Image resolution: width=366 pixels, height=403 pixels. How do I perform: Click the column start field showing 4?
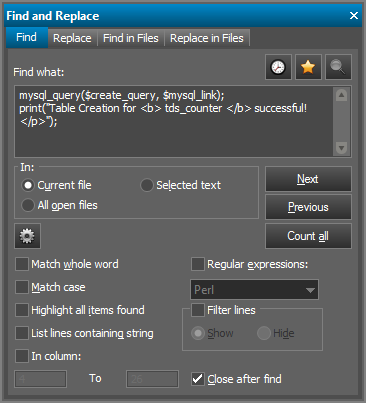[40, 379]
